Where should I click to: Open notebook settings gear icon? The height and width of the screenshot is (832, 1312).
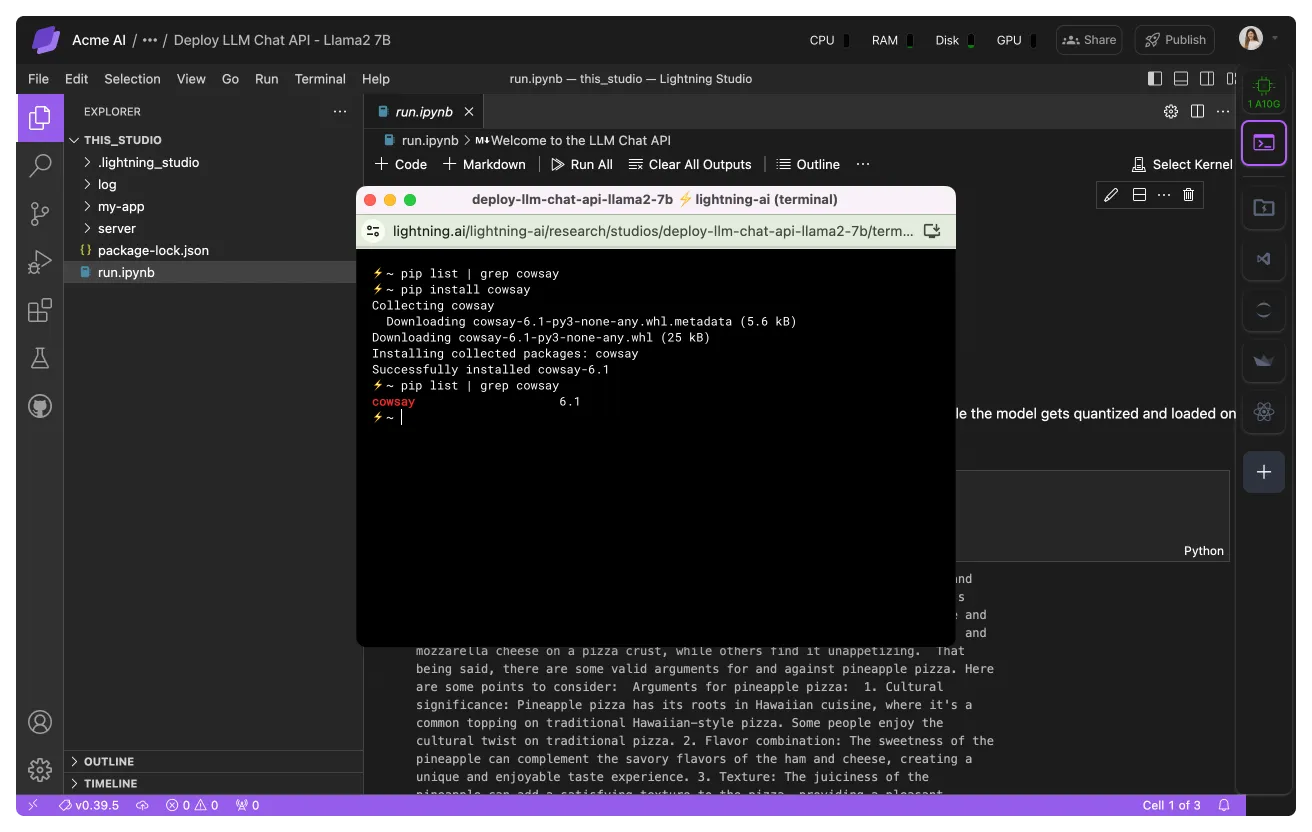tap(1171, 112)
